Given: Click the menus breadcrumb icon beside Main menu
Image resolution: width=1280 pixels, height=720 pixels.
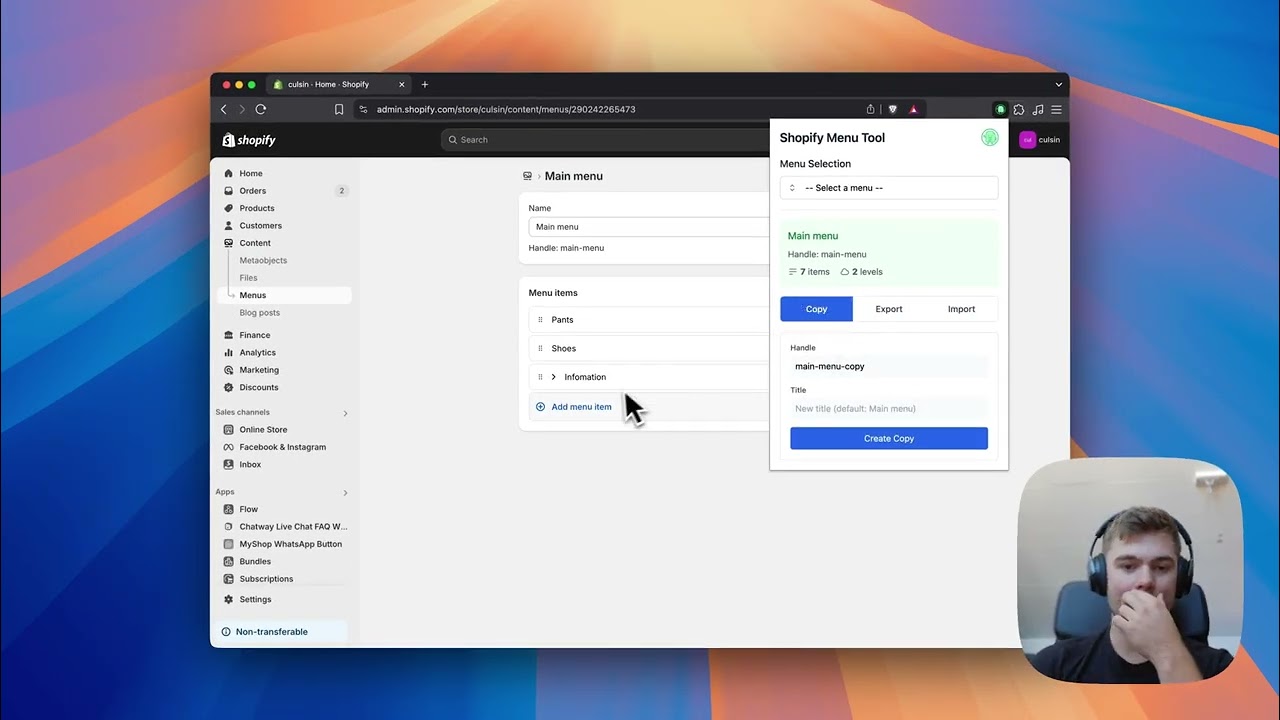Looking at the screenshot, I should (527, 176).
